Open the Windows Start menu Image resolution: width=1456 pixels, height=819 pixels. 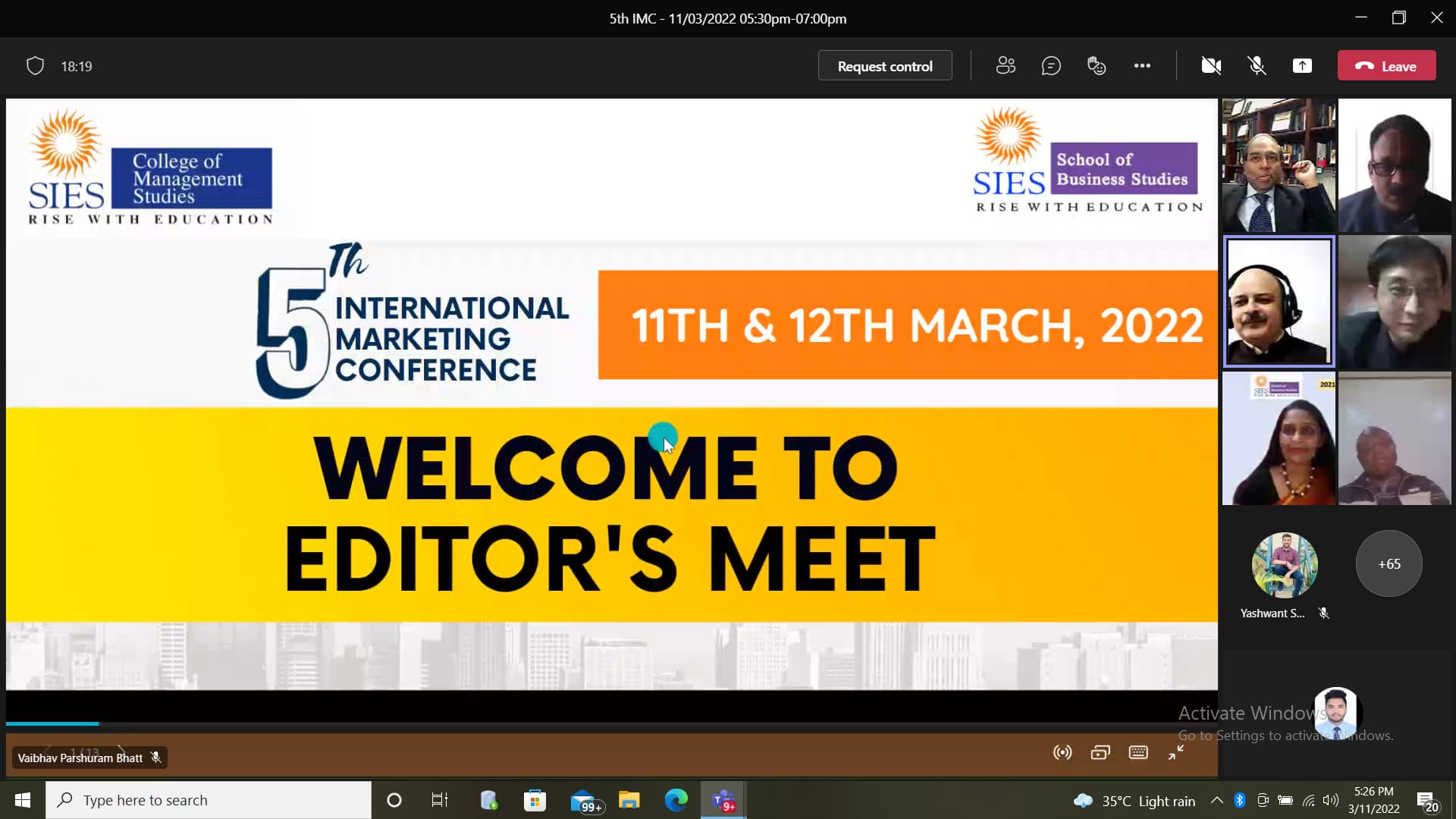[x=22, y=800]
